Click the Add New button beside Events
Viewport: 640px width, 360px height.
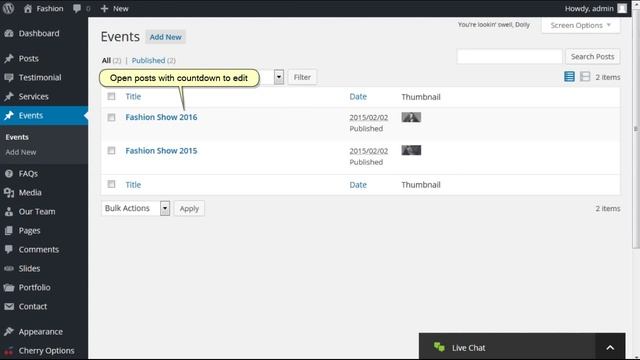165,37
